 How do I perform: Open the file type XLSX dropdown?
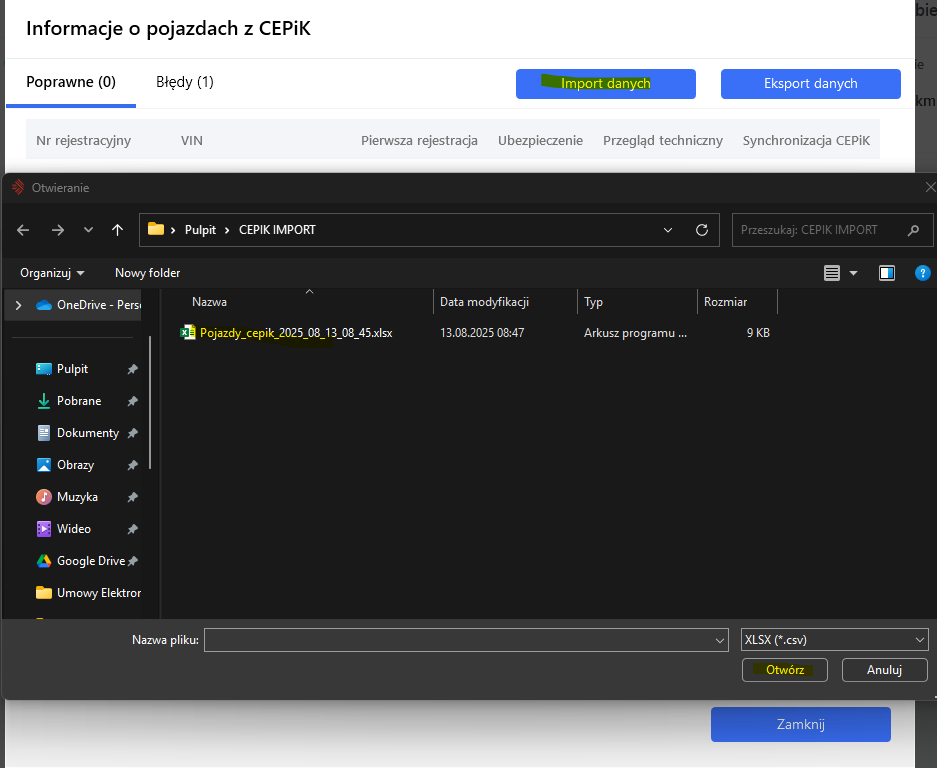(834, 640)
